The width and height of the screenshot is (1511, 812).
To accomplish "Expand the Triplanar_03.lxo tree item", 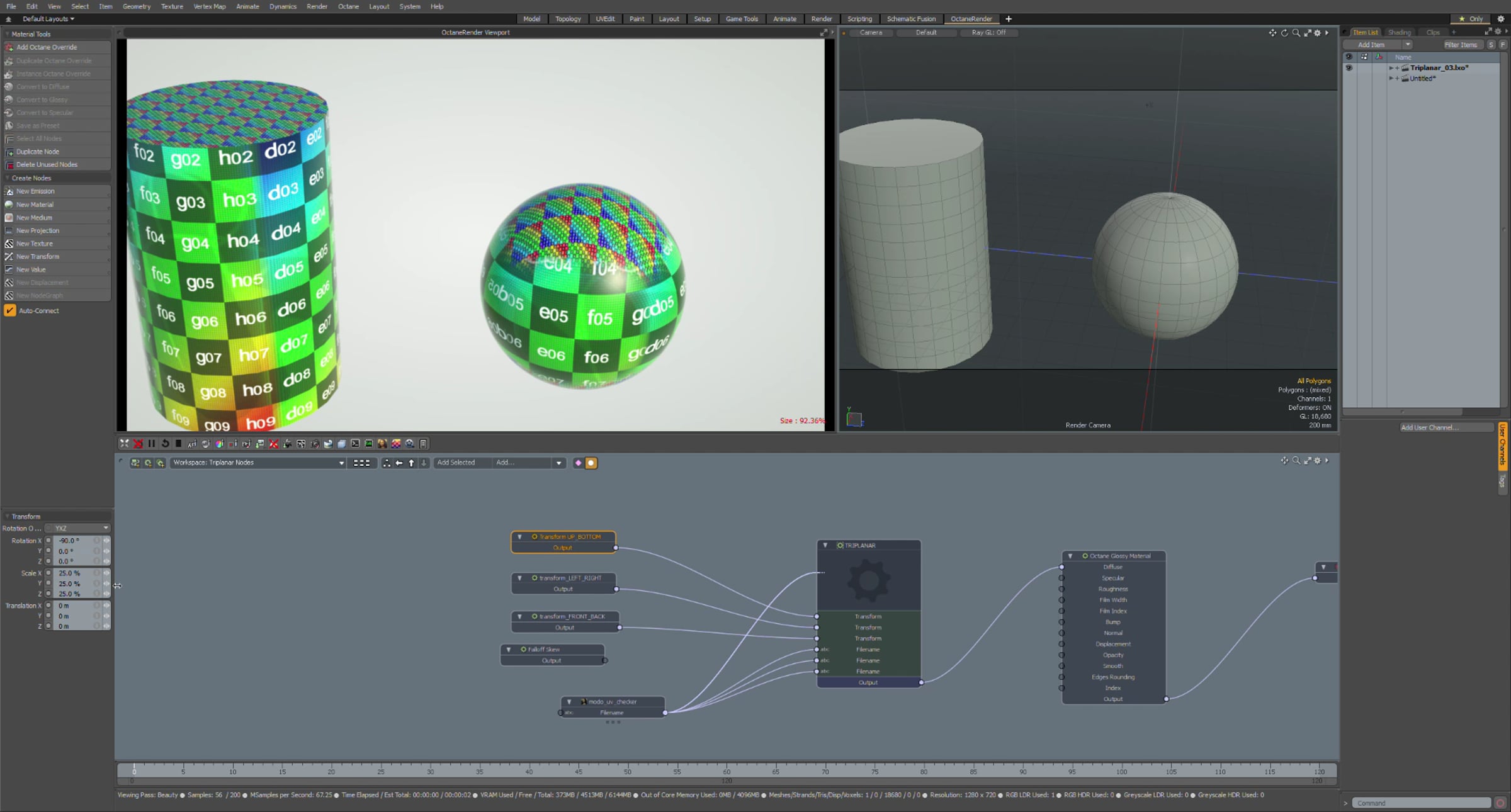I will [x=1391, y=68].
